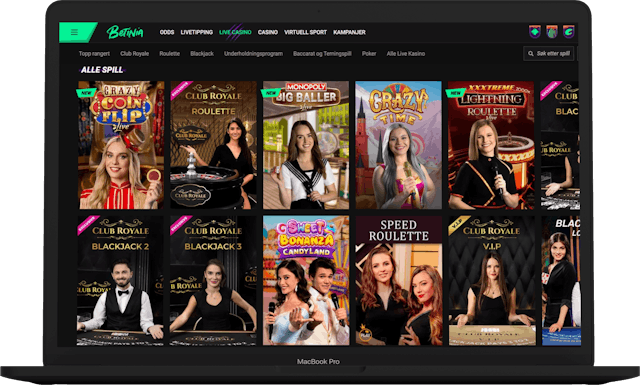Launch Crazy Time game
The image size is (640, 385).
coord(398,145)
